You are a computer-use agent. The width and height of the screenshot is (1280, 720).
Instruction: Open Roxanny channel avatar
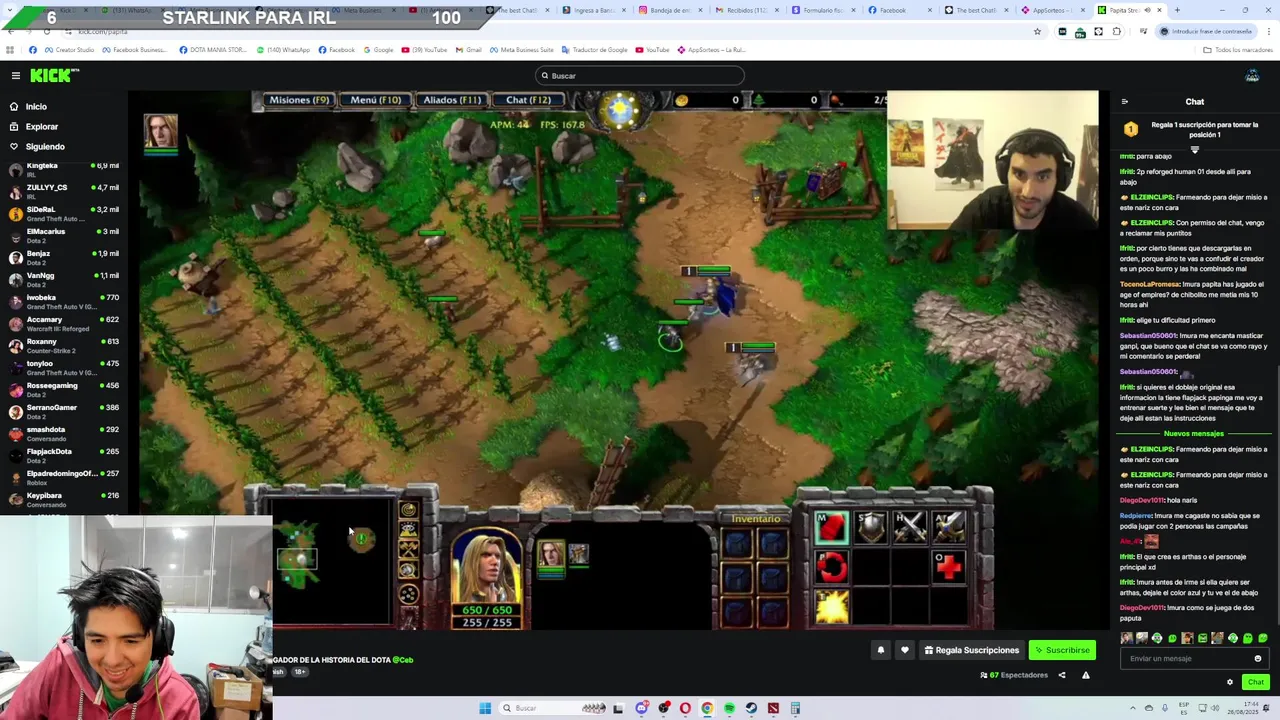coord(15,345)
